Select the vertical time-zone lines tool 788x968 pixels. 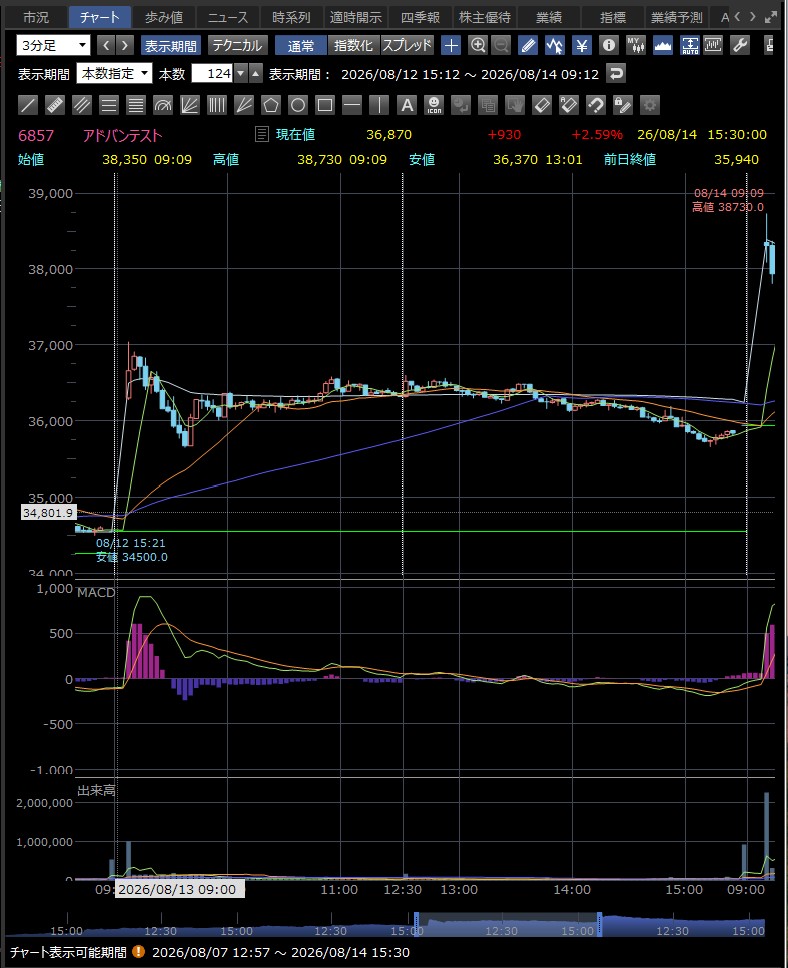[x=217, y=105]
